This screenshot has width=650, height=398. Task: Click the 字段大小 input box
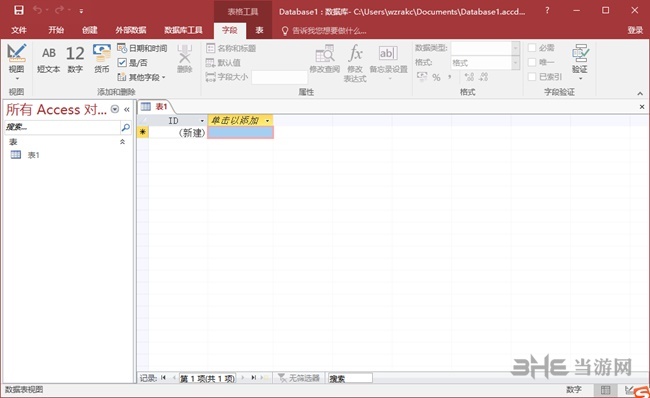point(279,77)
